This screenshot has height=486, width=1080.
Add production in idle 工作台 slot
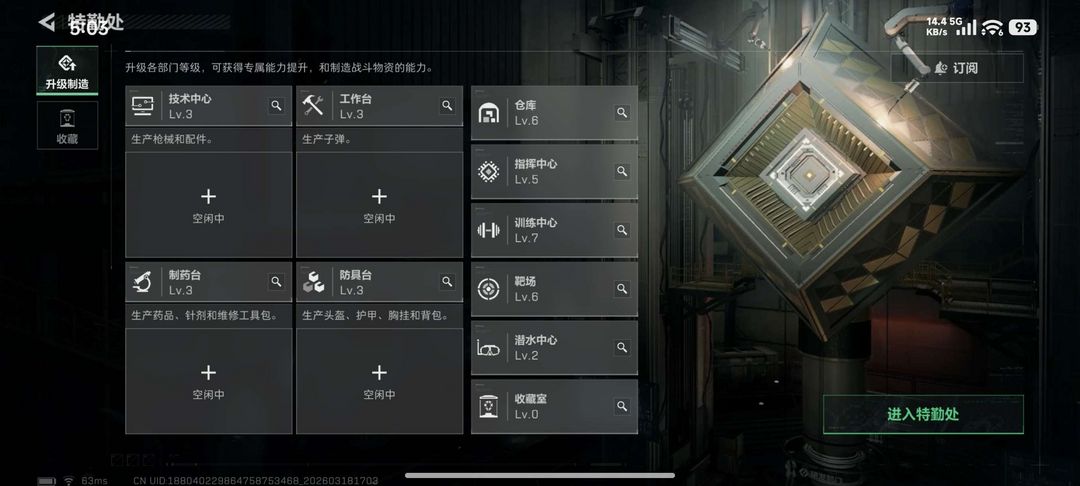pos(380,205)
